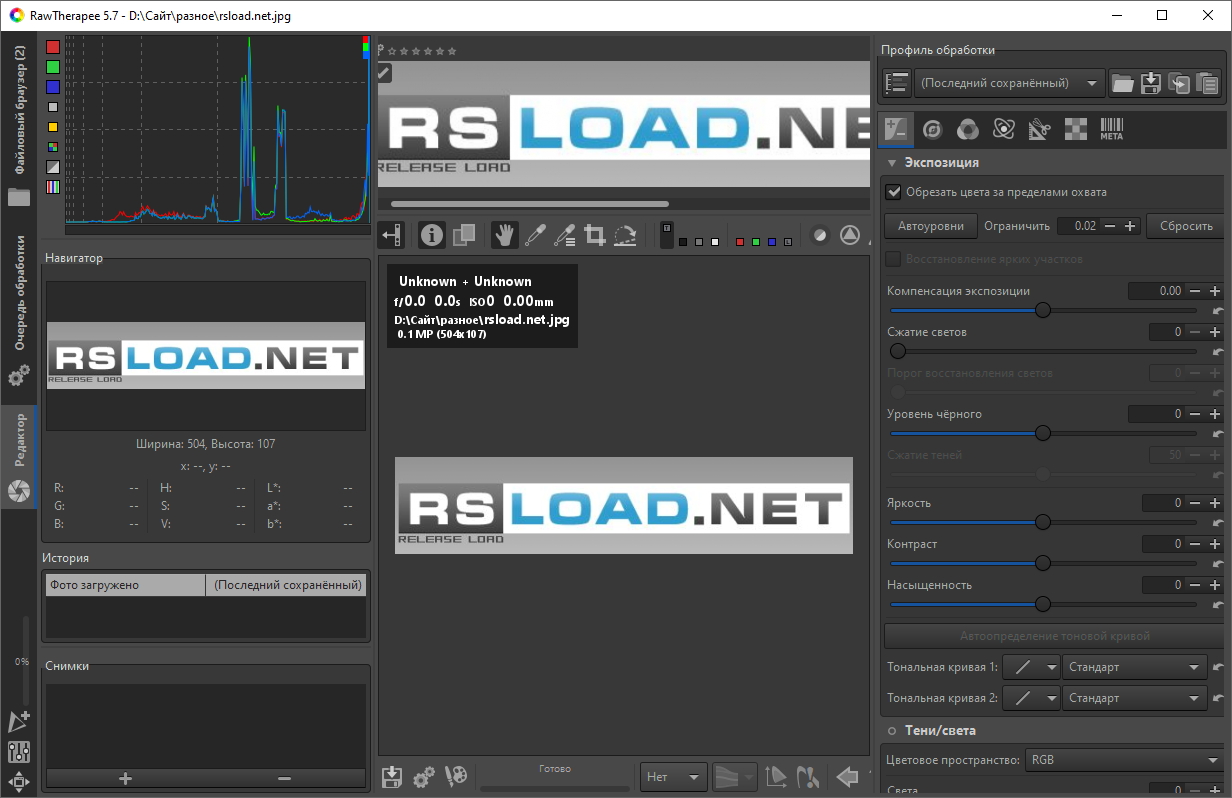Image resolution: width=1232 pixels, height=798 pixels.
Task: Select the Straighten/rotate tool
Action: 625,236
